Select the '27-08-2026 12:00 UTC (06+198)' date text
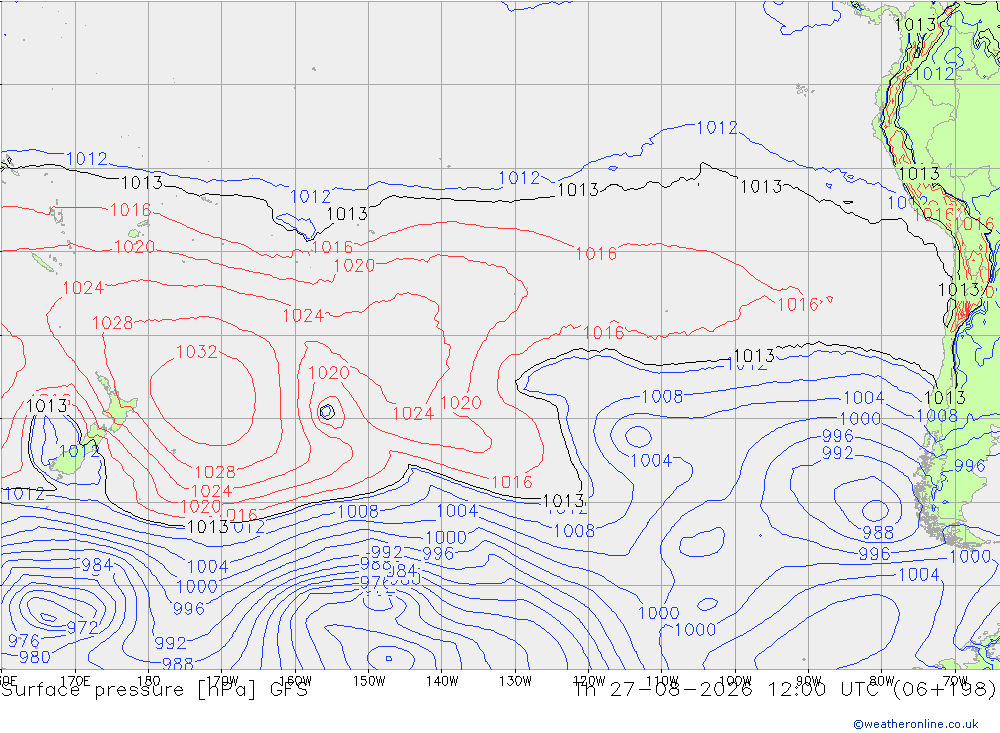 click(x=804, y=690)
